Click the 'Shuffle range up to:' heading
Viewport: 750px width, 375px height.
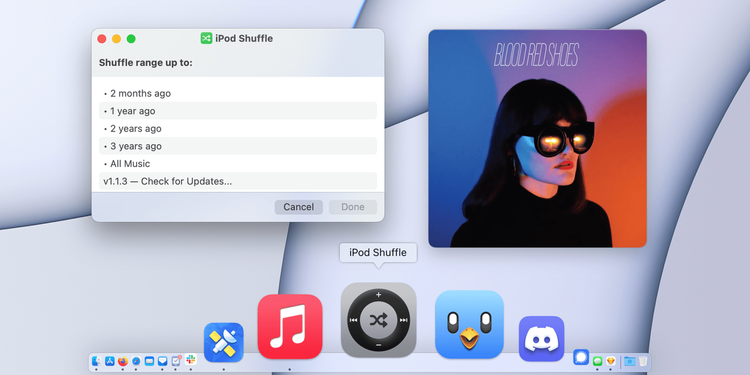[145, 63]
